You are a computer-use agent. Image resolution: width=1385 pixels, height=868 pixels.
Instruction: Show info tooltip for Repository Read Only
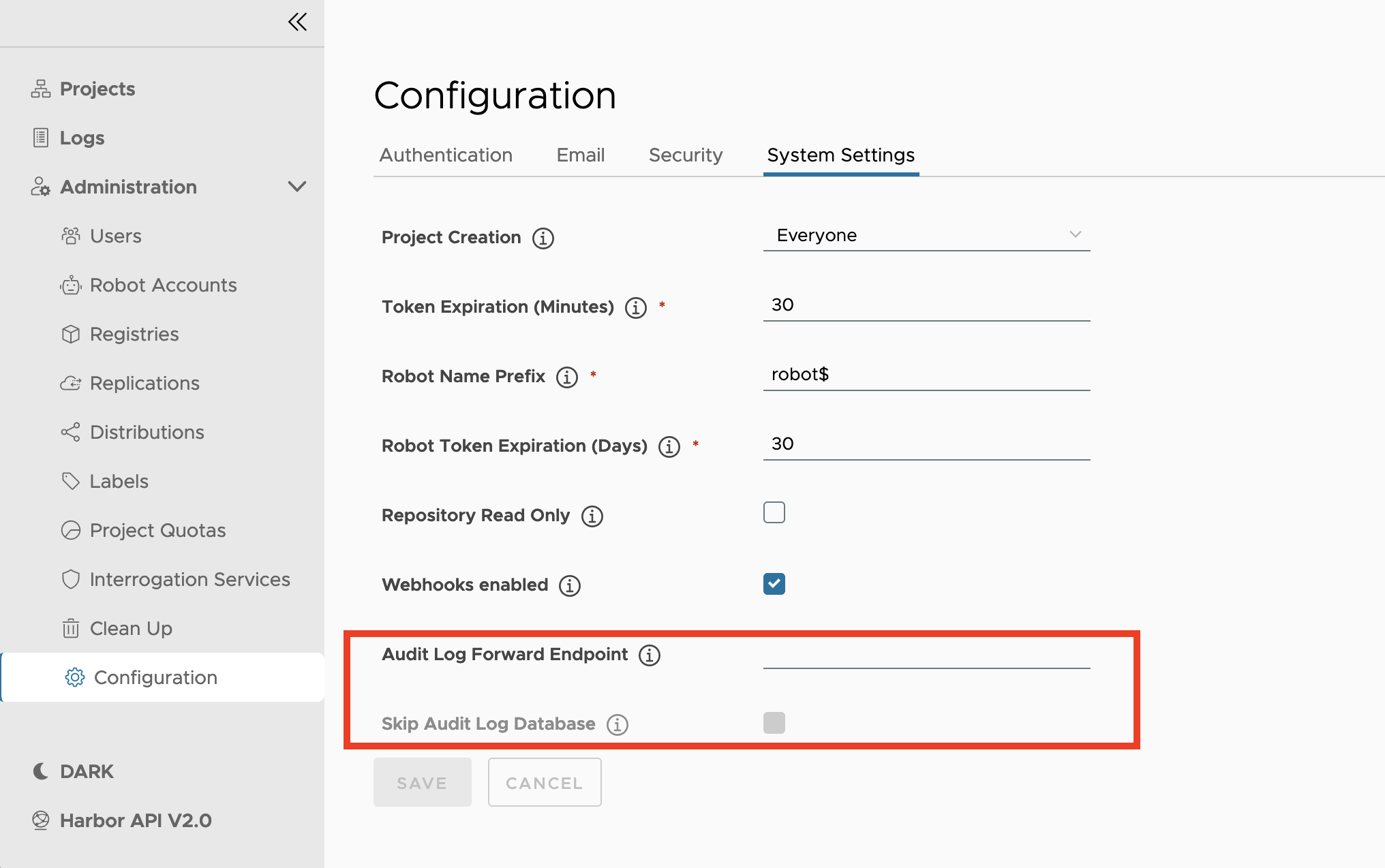(x=592, y=516)
